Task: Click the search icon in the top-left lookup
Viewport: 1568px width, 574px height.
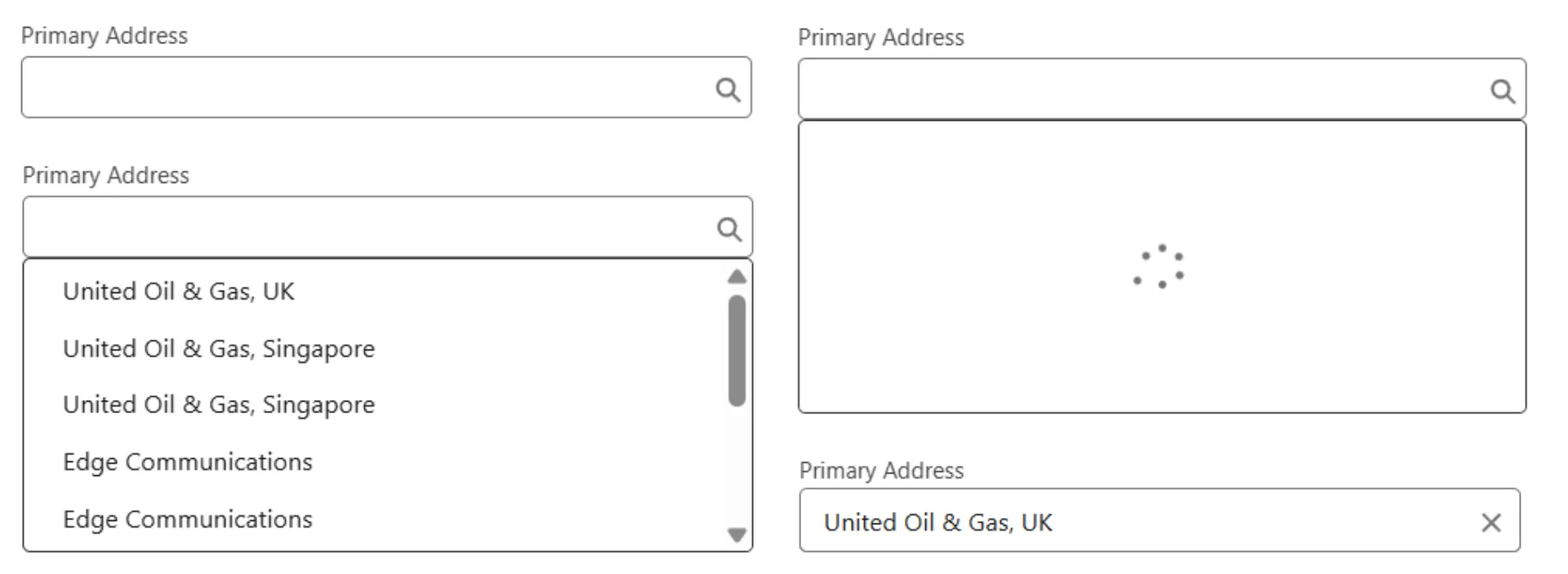Action: pos(728,88)
